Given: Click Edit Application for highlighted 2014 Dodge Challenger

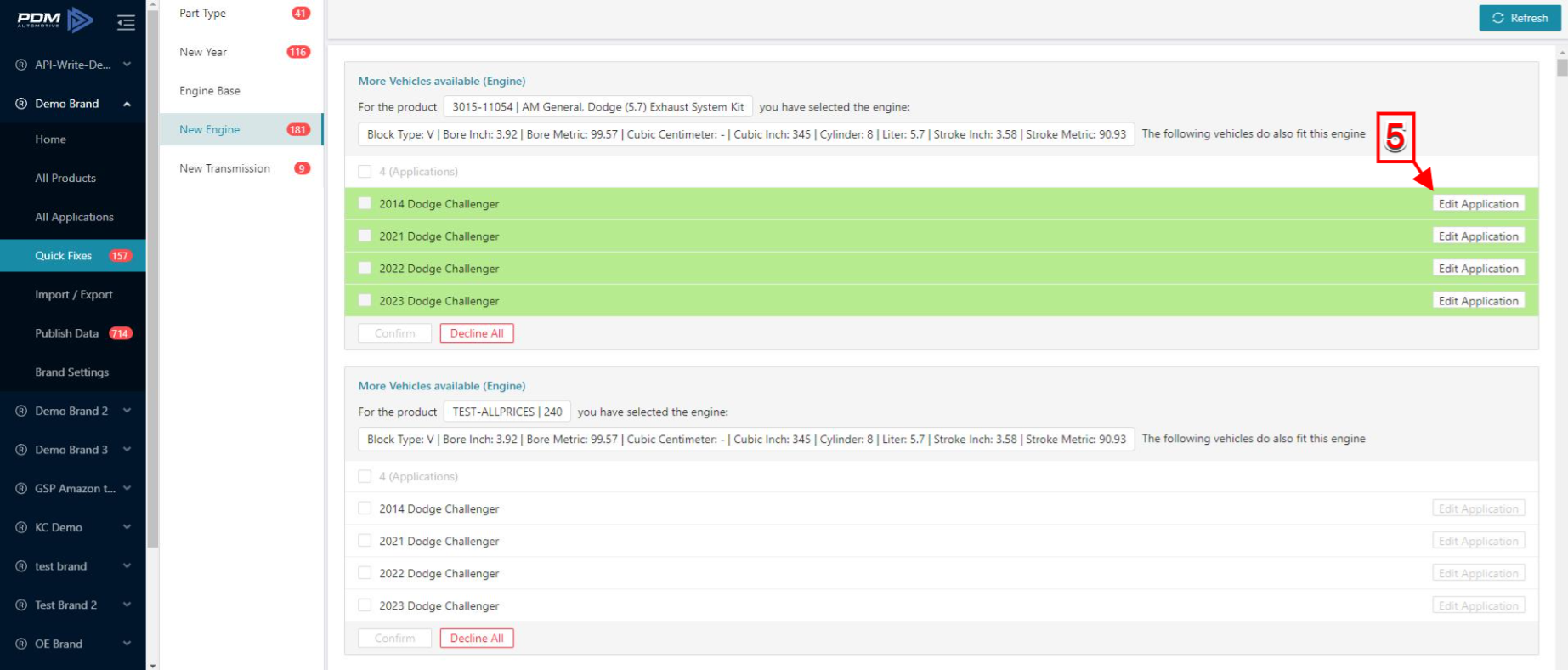Looking at the screenshot, I should [1478, 204].
